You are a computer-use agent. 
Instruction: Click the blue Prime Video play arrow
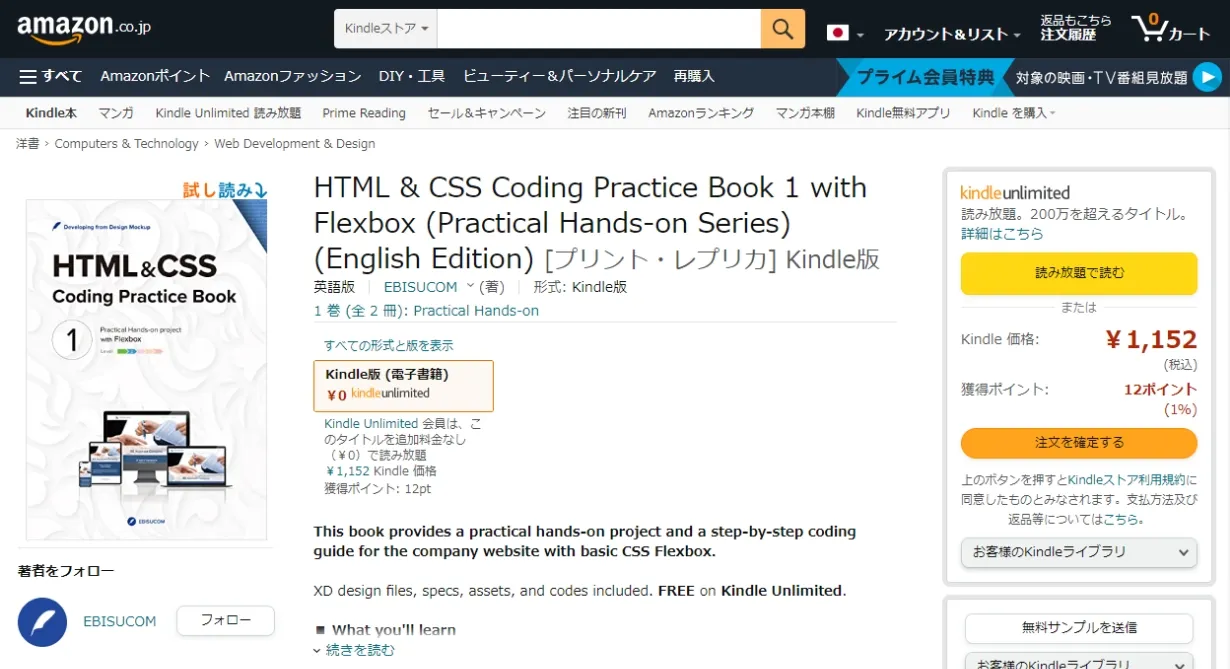point(1207,77)
